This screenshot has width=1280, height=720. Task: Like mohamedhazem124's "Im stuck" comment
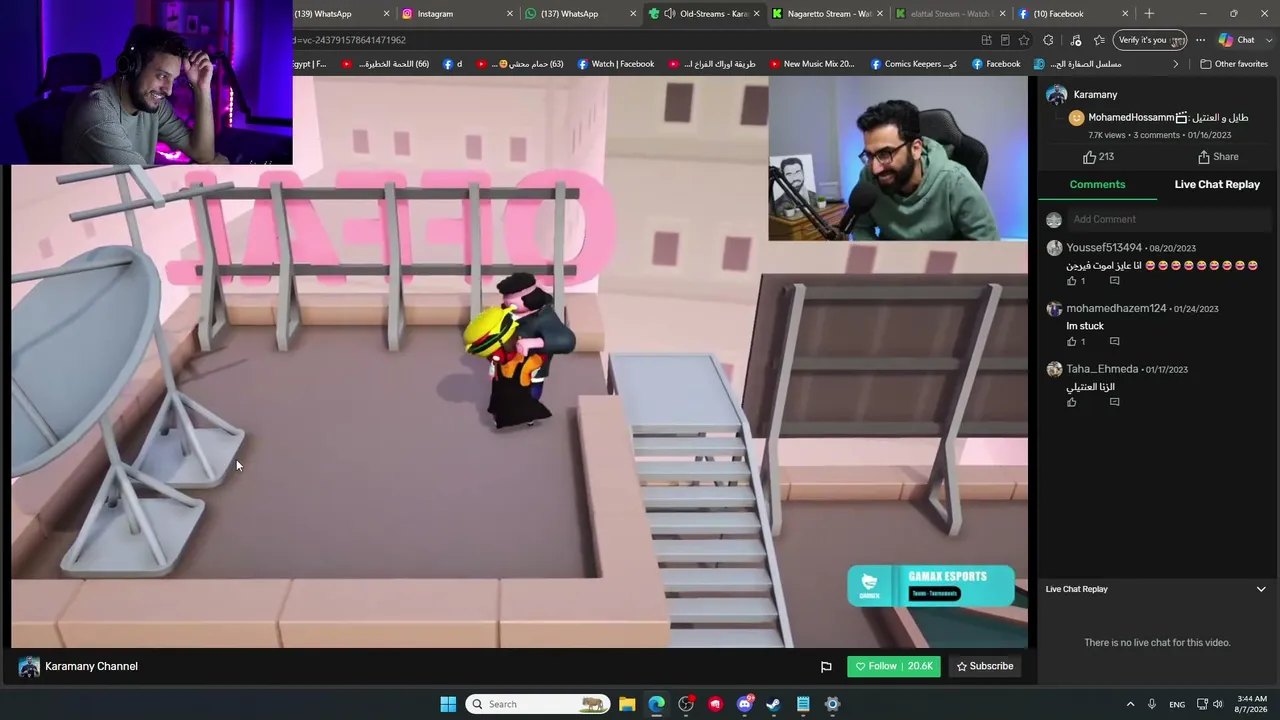(x=1072, y=342)
